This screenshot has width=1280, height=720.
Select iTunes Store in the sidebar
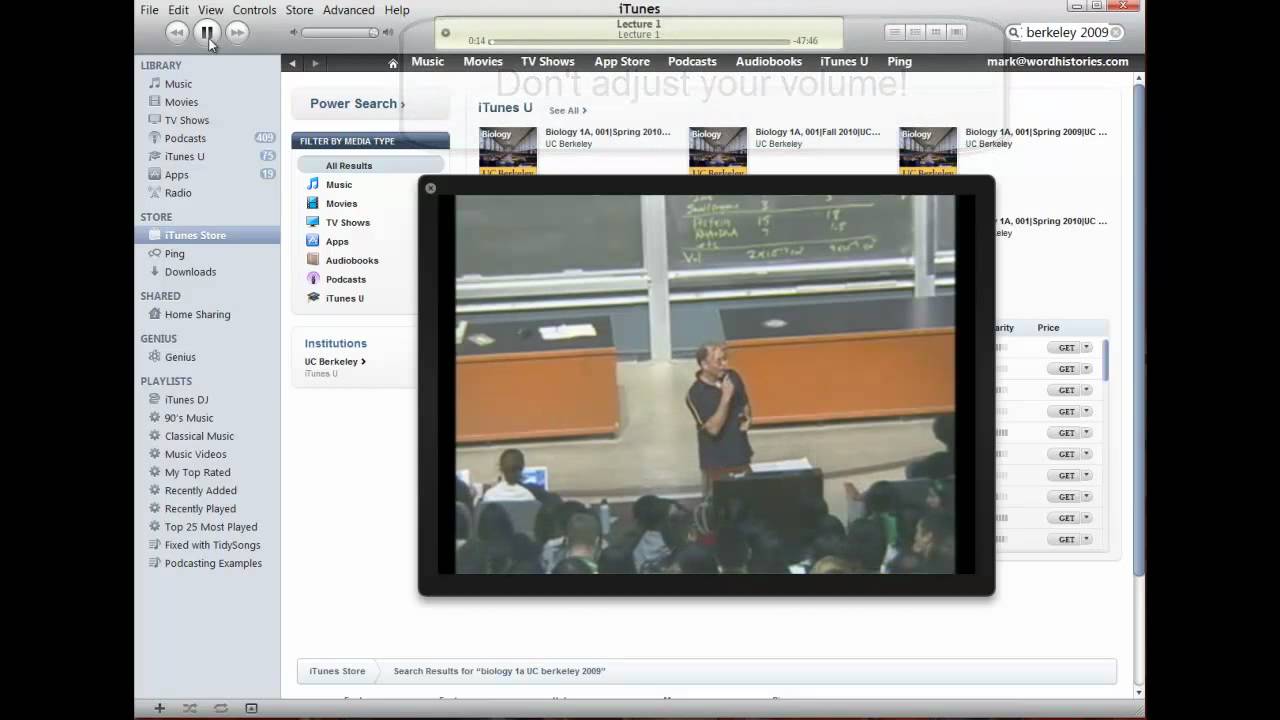(207, 235)
